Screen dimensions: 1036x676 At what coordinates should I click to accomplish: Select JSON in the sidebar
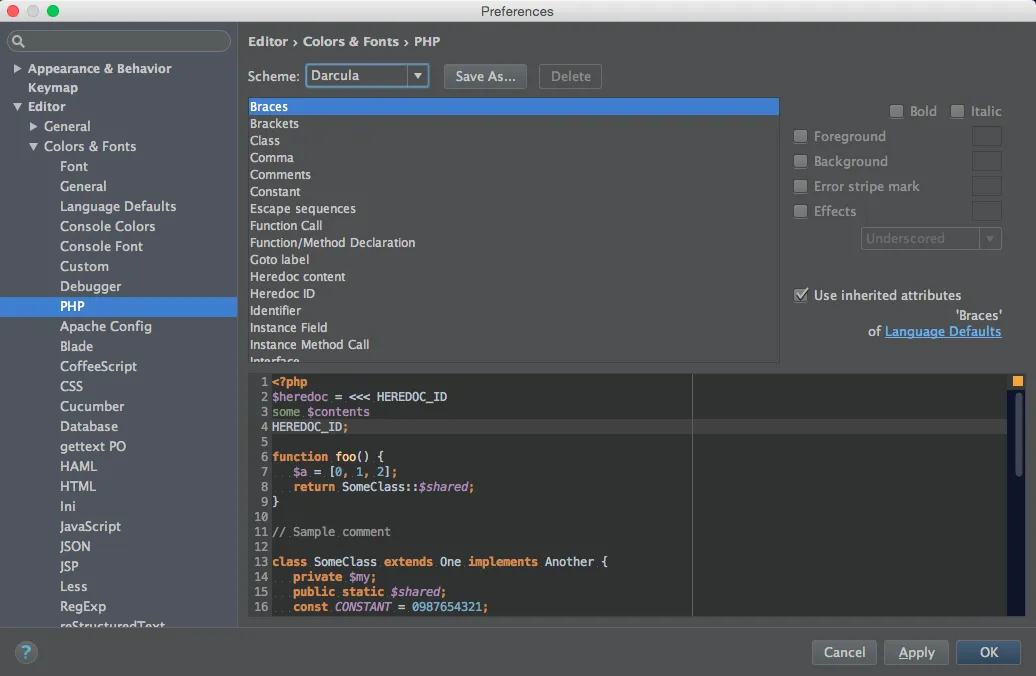click(75, 546)
